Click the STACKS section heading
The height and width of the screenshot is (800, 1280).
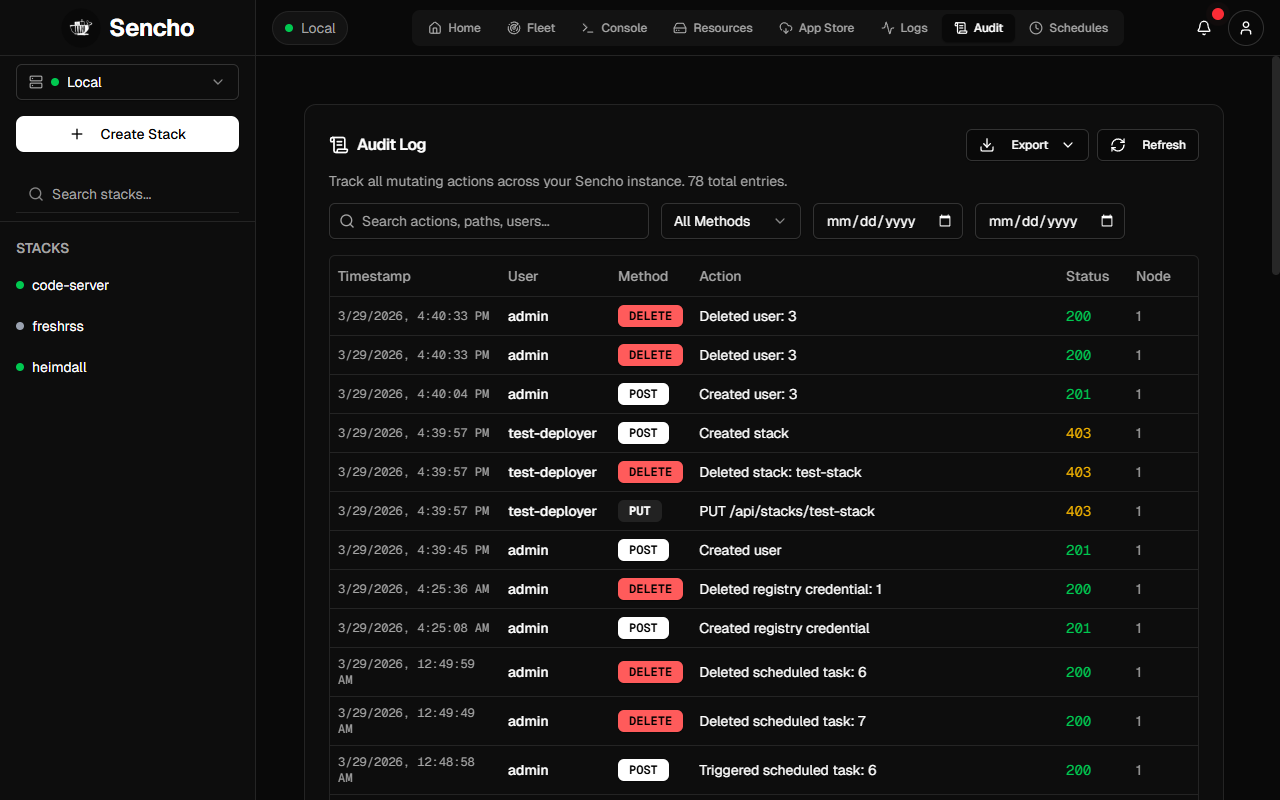click(x=43, y=248)
